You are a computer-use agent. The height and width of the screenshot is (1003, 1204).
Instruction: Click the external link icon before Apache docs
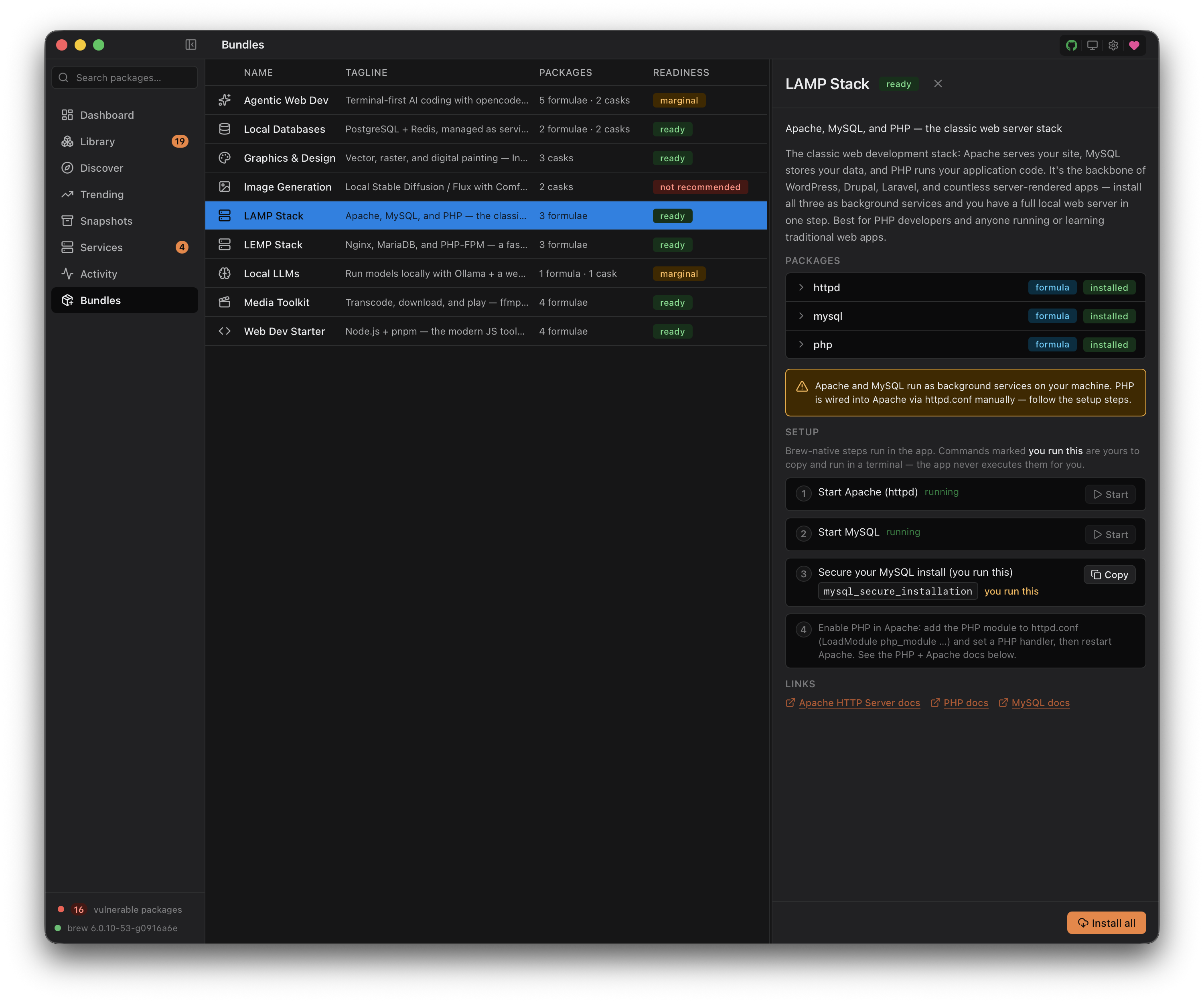[x=790, y=703]
